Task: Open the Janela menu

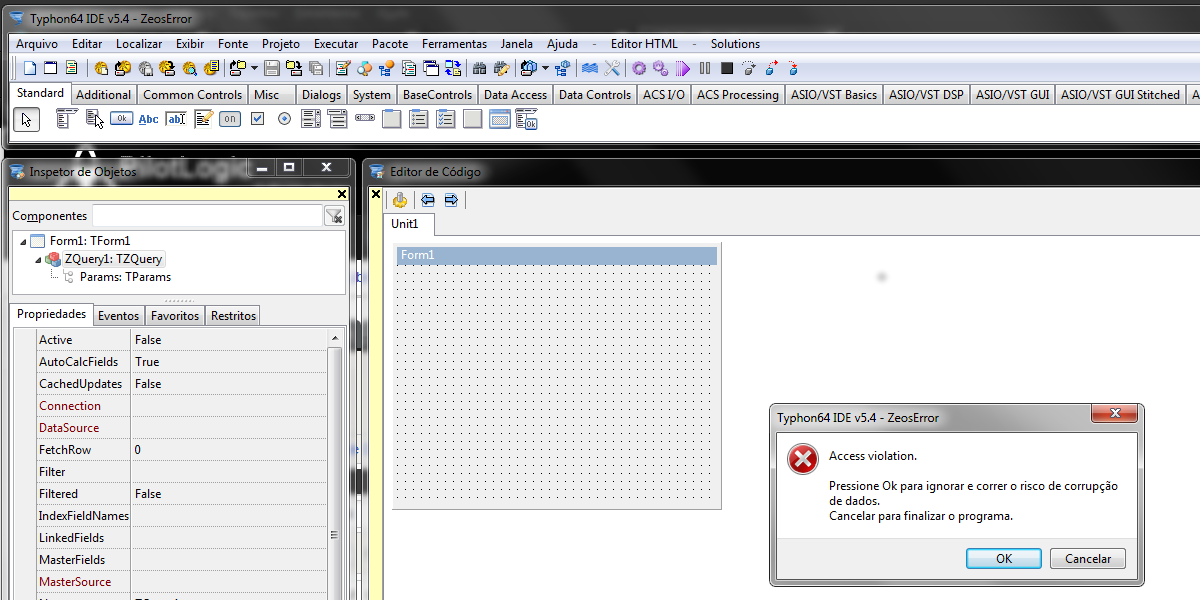Action: coord(517,44)
